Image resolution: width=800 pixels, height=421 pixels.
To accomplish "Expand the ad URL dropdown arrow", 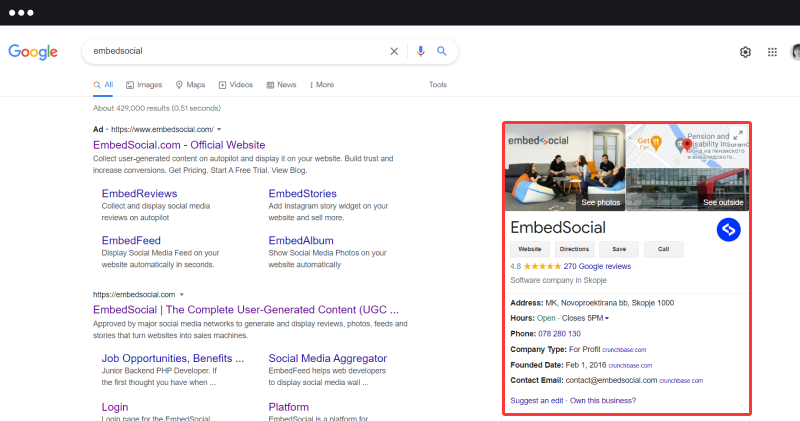I will point(219,130).
